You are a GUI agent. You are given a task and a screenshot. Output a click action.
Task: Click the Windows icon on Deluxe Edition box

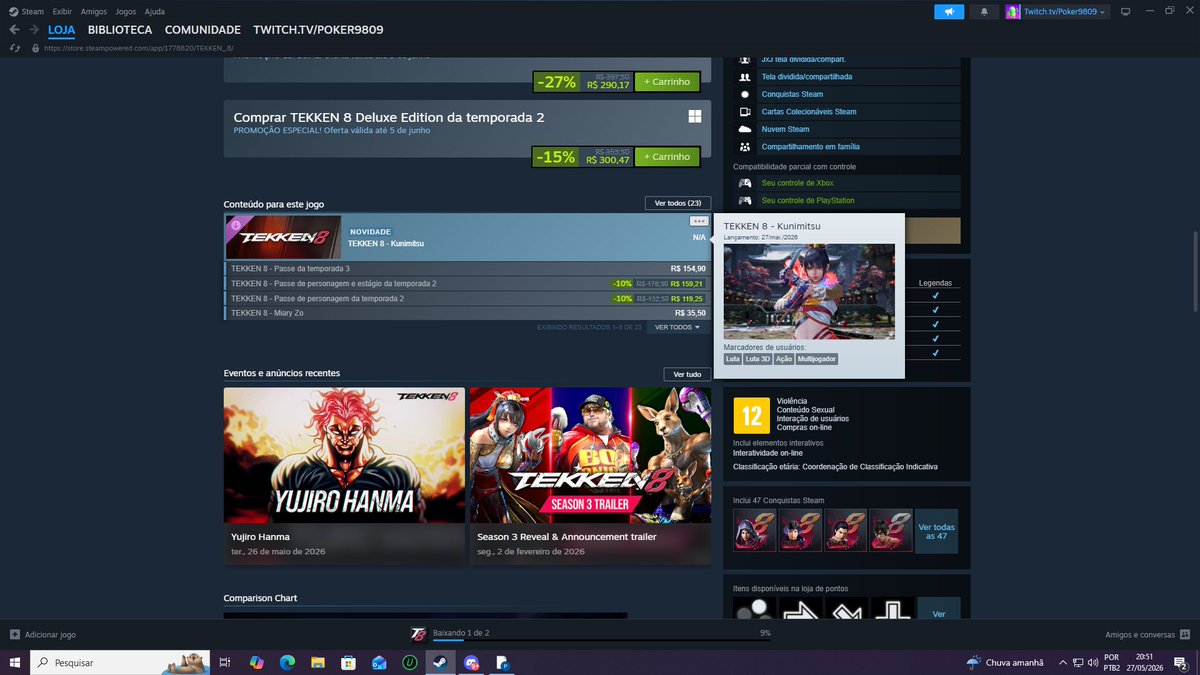694,117
